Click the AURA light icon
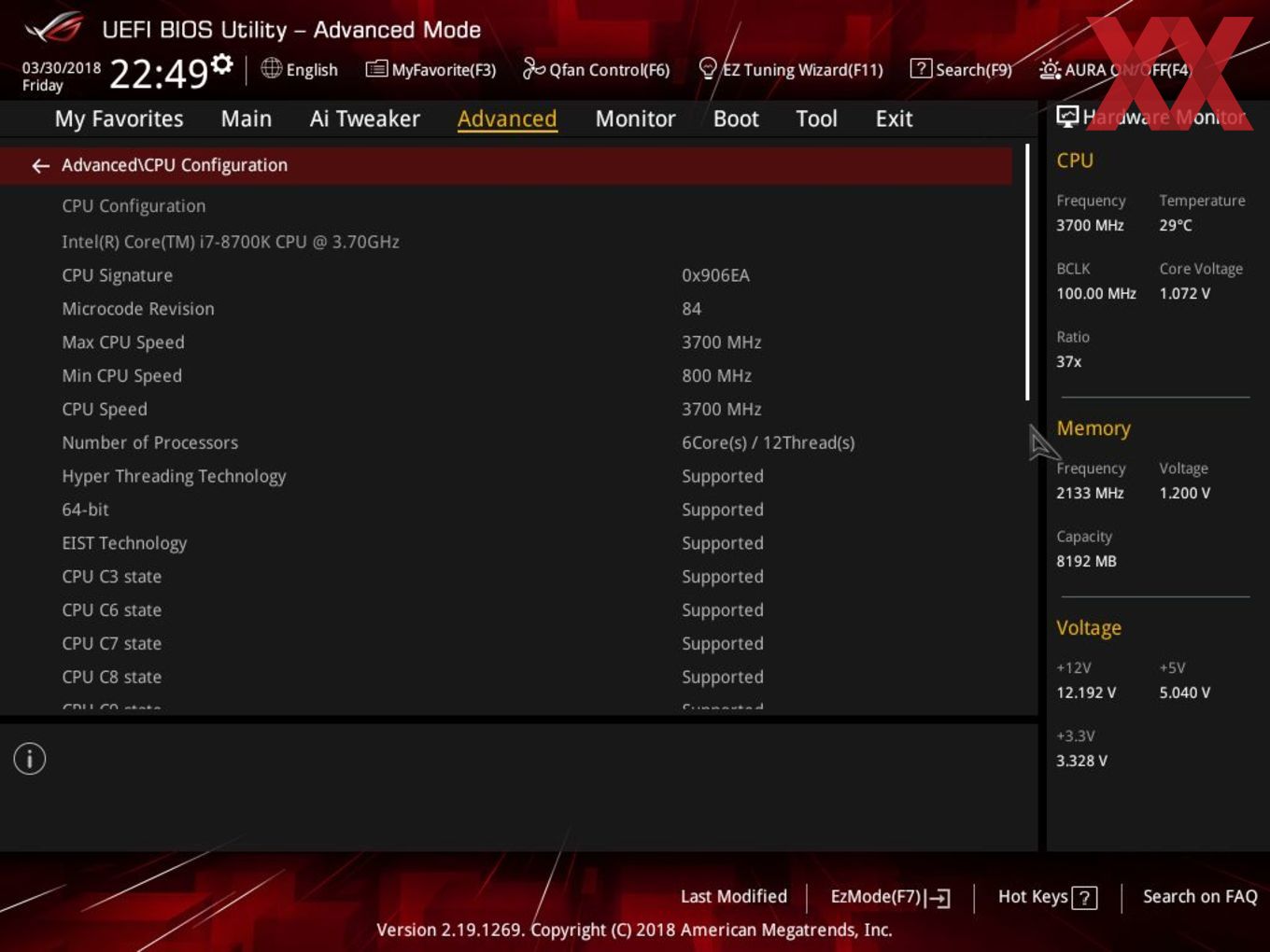Viewport: 1270px width, 952px height. [1050, 69]
